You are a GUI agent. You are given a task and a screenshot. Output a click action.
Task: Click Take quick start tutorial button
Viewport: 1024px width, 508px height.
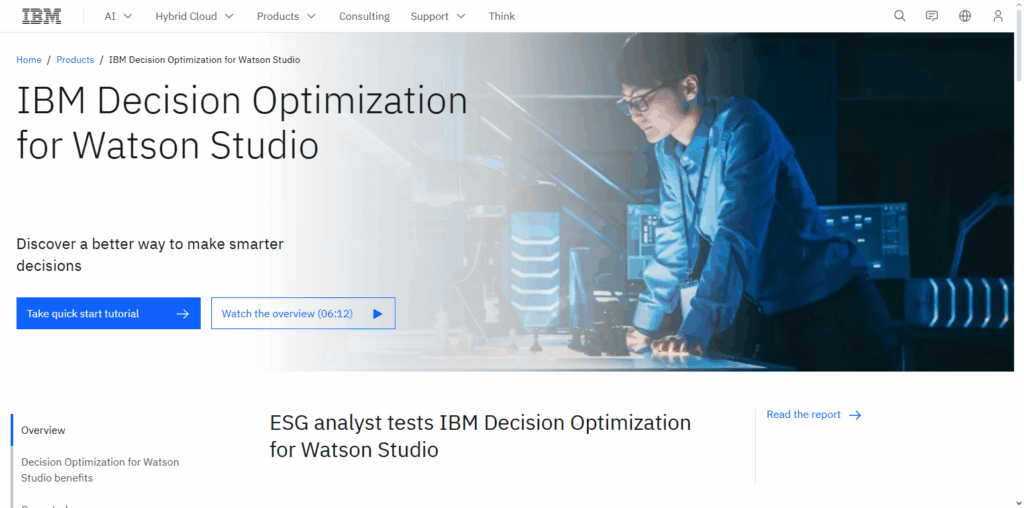click(108, 313)
